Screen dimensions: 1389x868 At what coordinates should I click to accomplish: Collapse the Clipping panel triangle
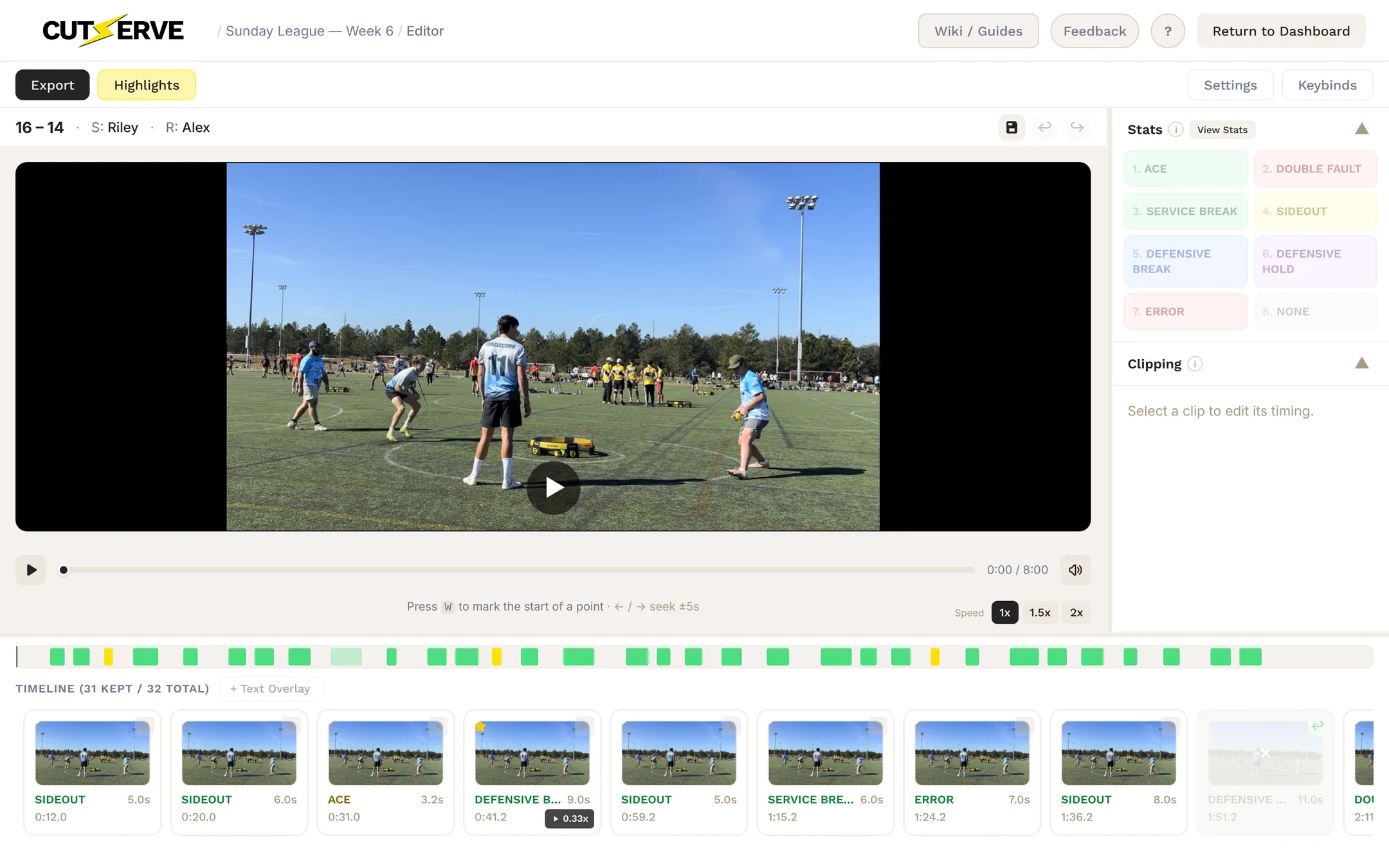click(1361, 363)
